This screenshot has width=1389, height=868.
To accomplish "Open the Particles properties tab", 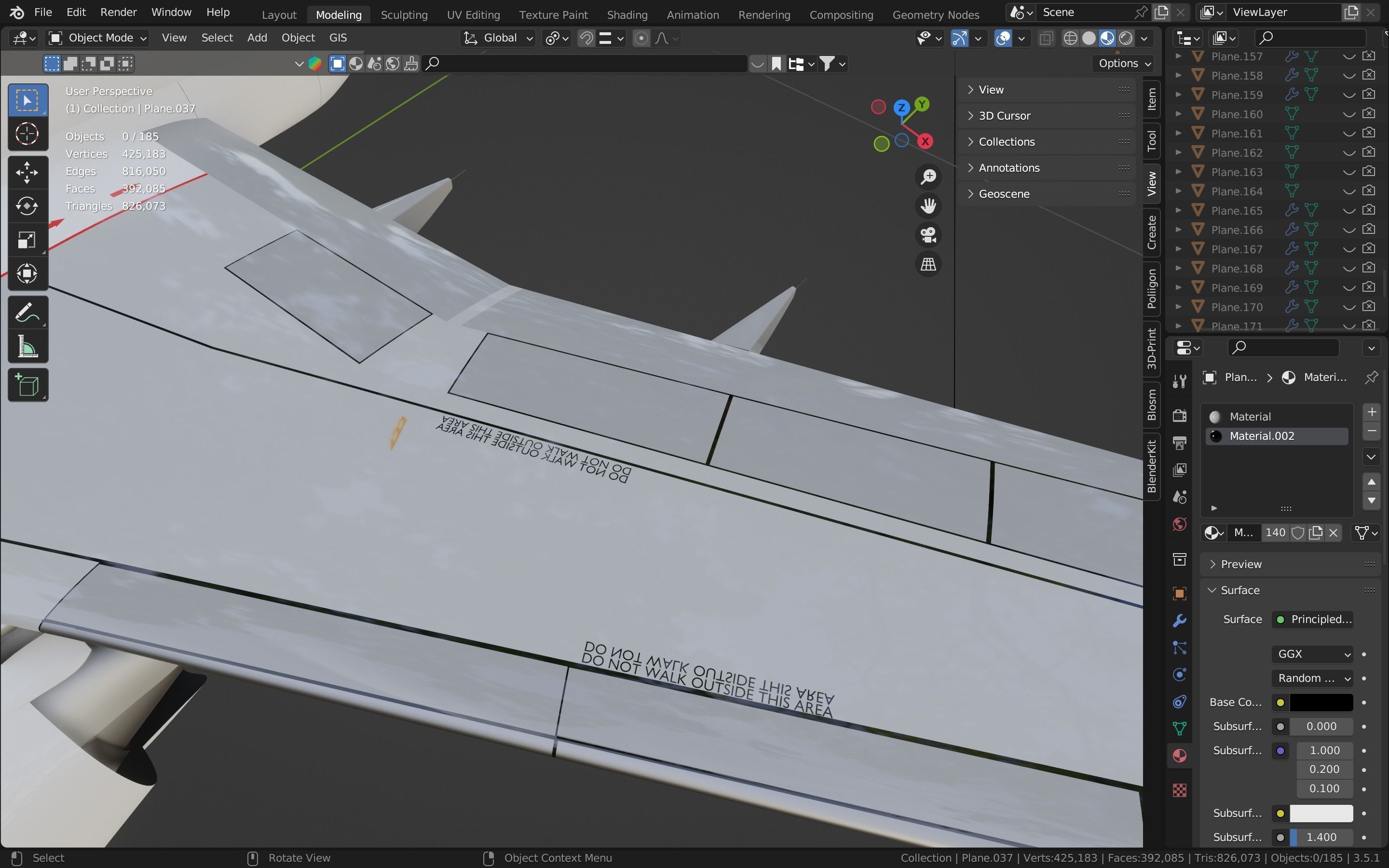I will tap(1180, 648).
